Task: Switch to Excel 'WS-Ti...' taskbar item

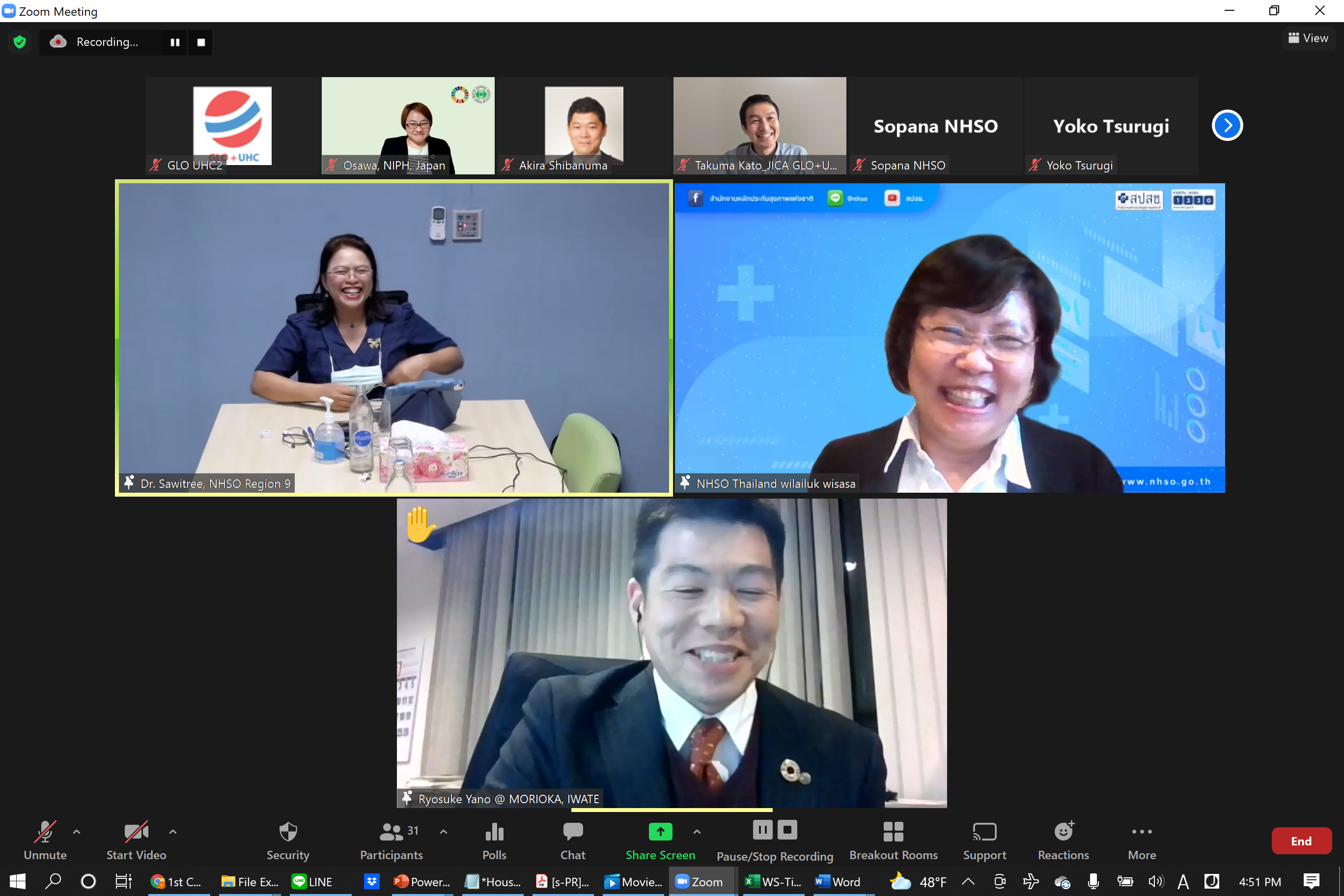Action: click(774, 882)
